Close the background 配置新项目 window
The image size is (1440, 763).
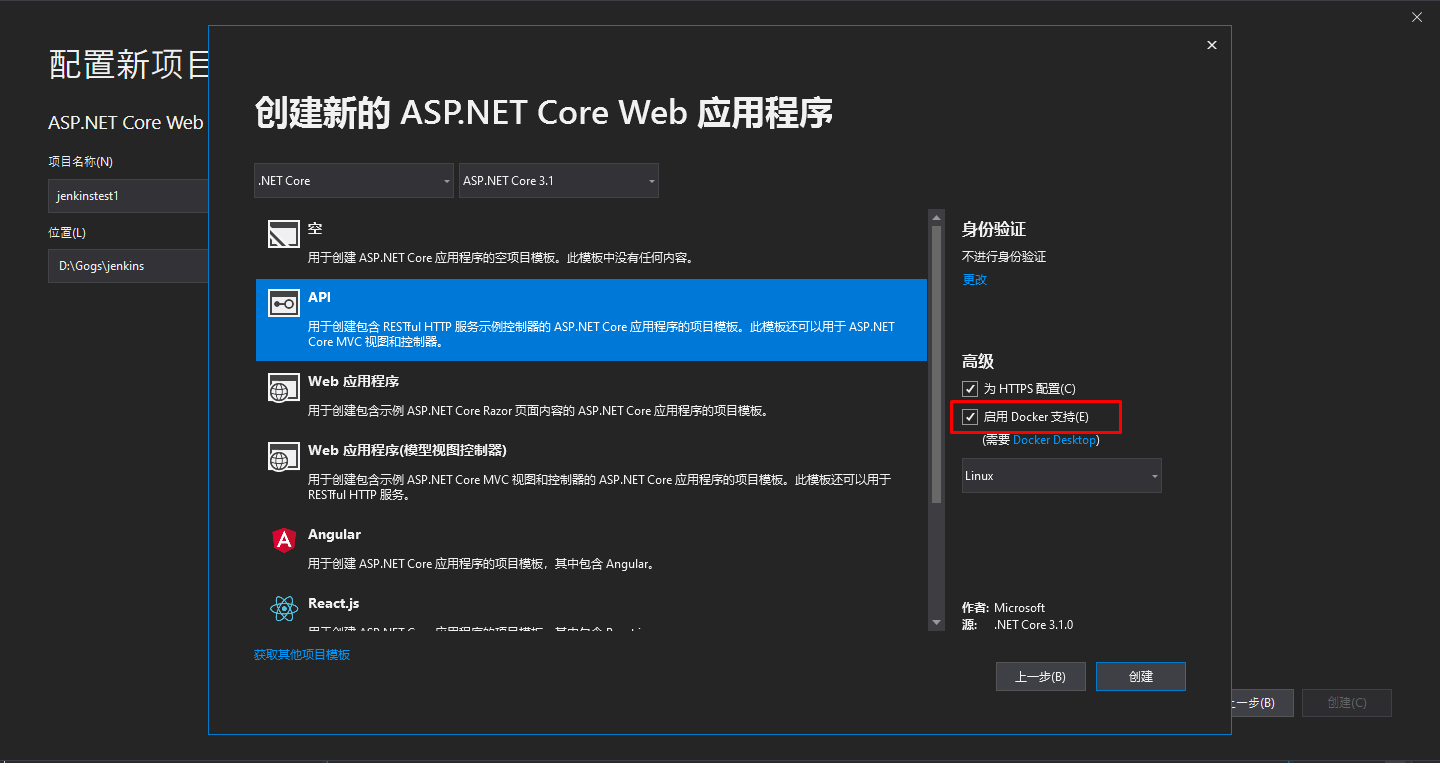pos(1417,16)
